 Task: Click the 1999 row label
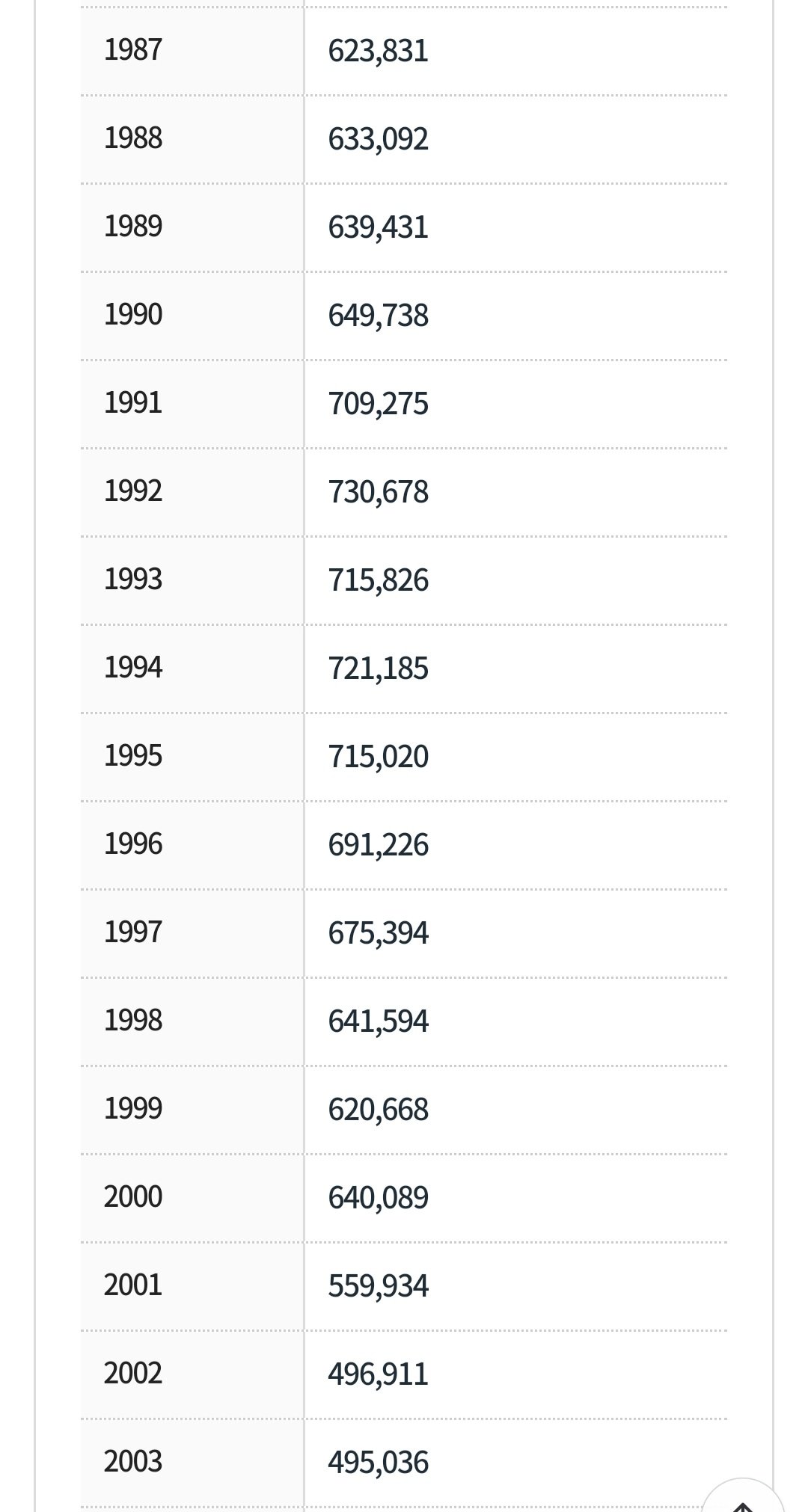click(x=133, y=1109)
